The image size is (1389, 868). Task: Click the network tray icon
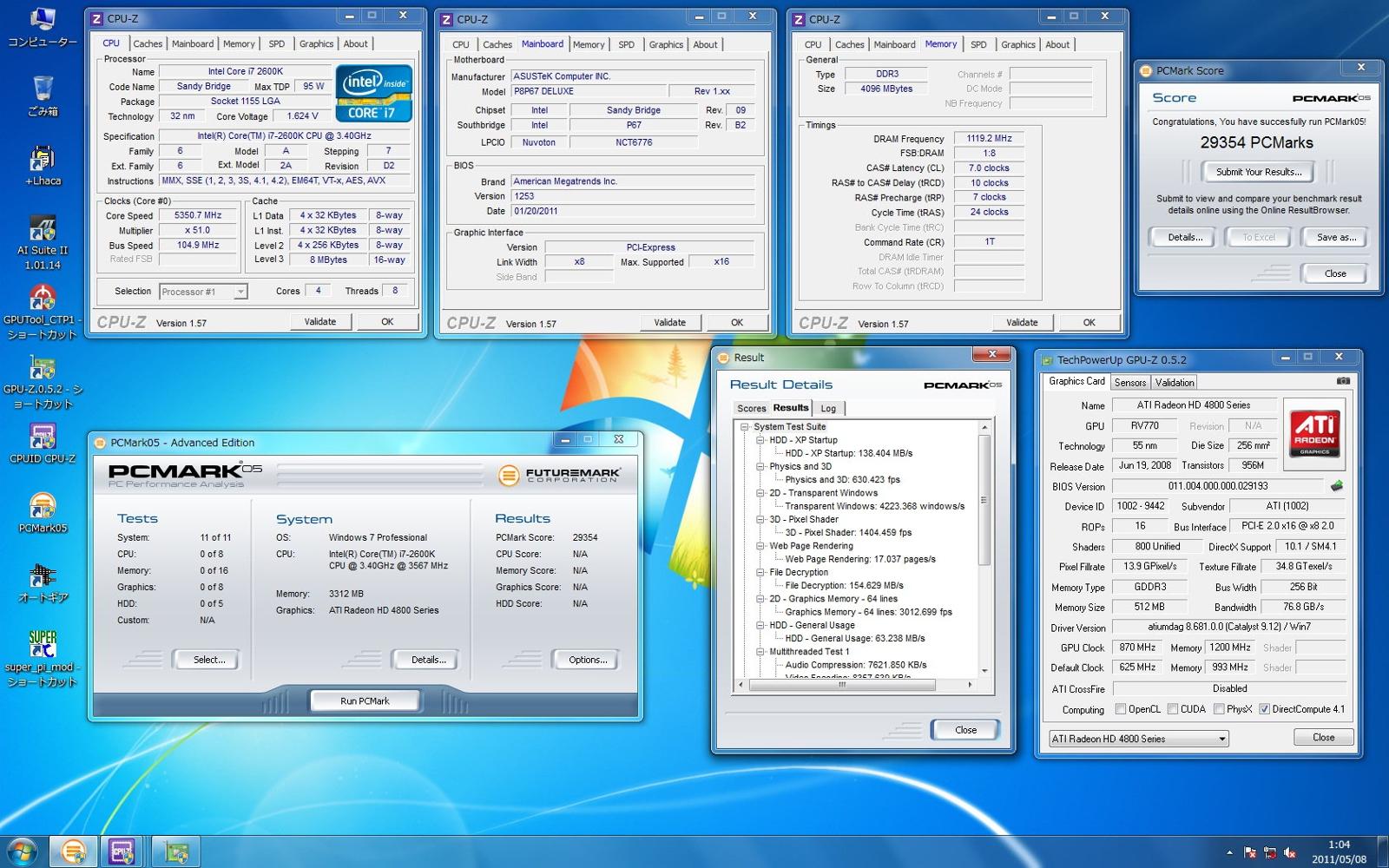click(x=1270, y=853)
